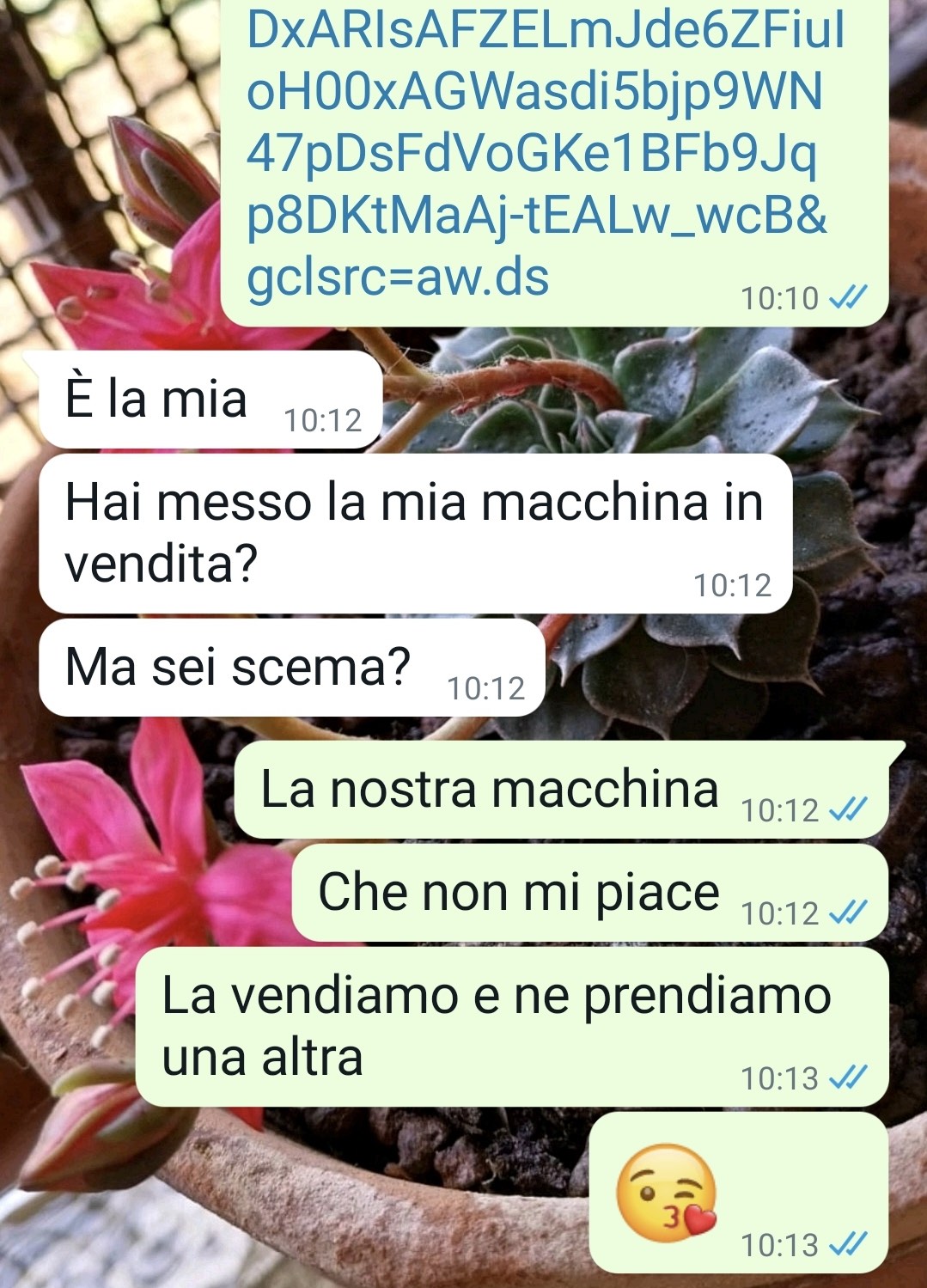Select the 'Hai messo la mia macchina in vendita?' message
This screenshot has width=927, height=1288.
click(x=415, y=533)
